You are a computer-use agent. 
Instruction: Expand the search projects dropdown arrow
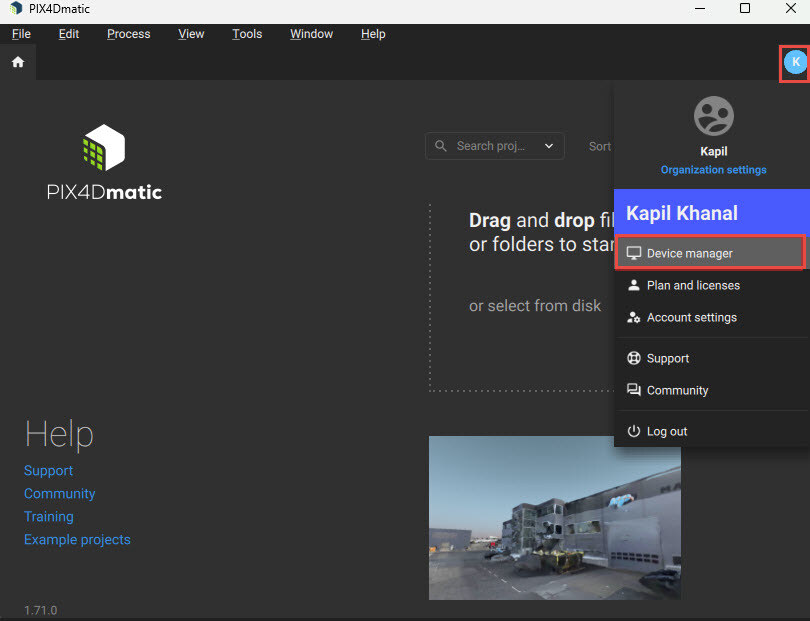pyautogui.click(x=549, y=146)
